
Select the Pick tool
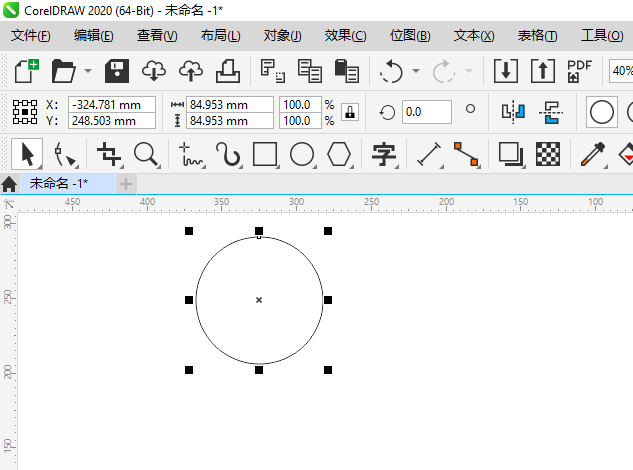pos(27,154)
